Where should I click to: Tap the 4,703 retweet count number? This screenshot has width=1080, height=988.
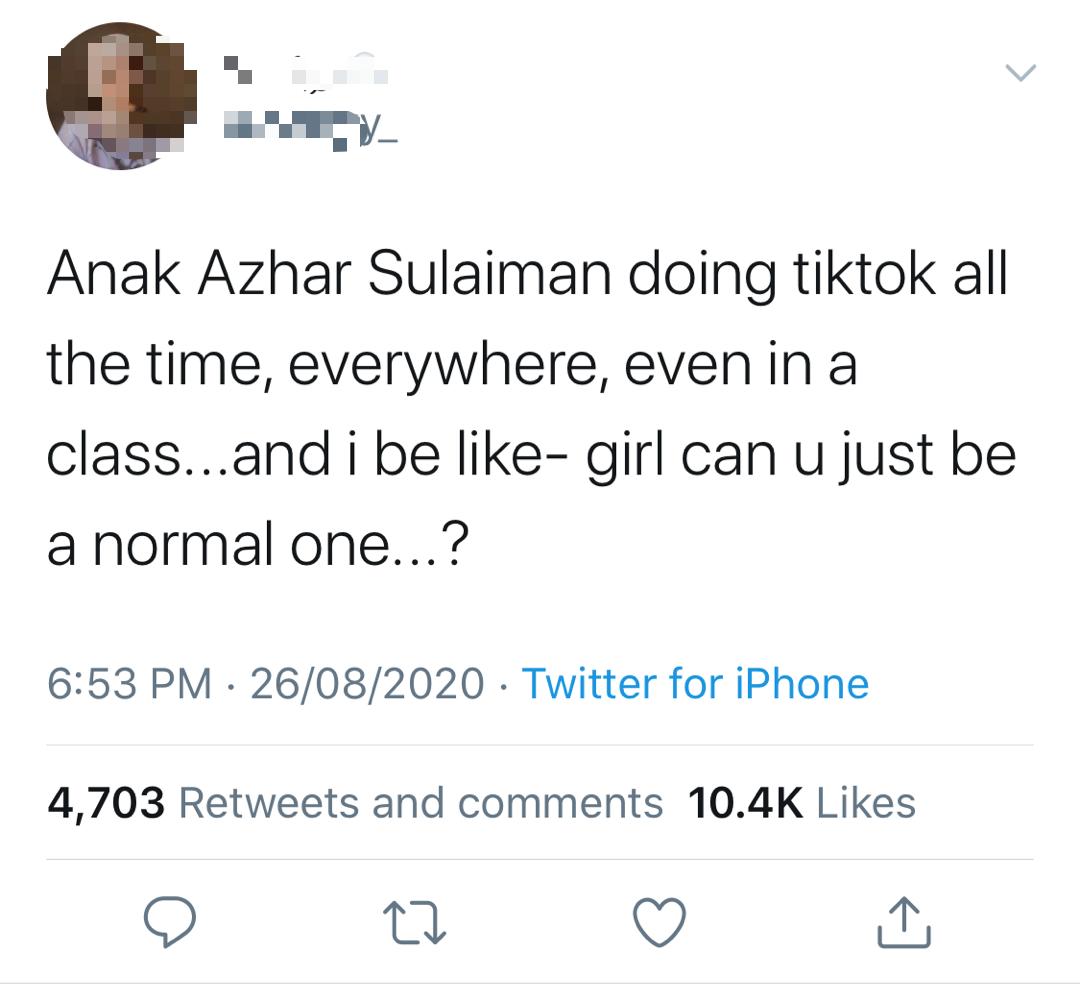[x=105, y=803]
